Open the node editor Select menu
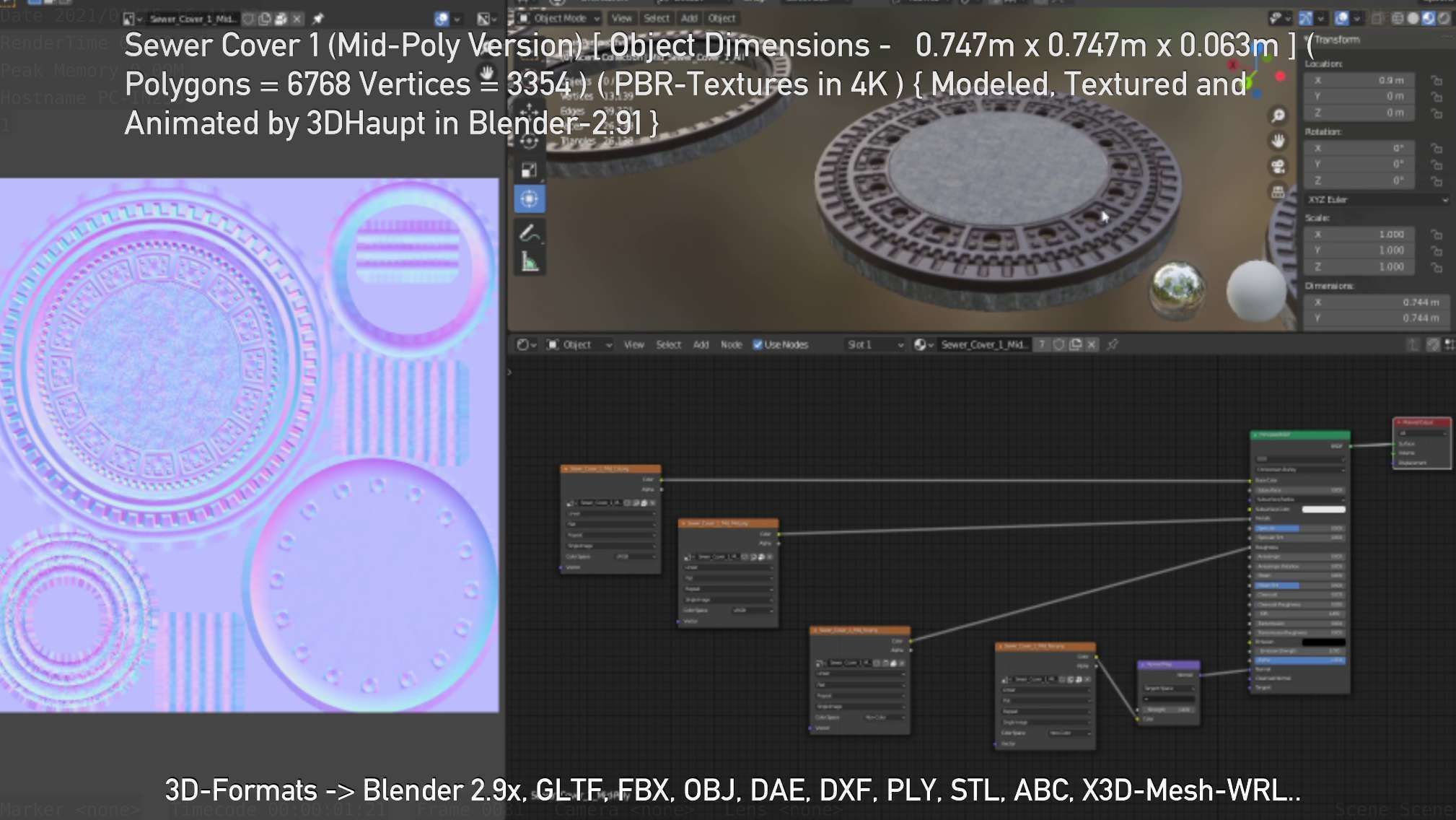 668,345
